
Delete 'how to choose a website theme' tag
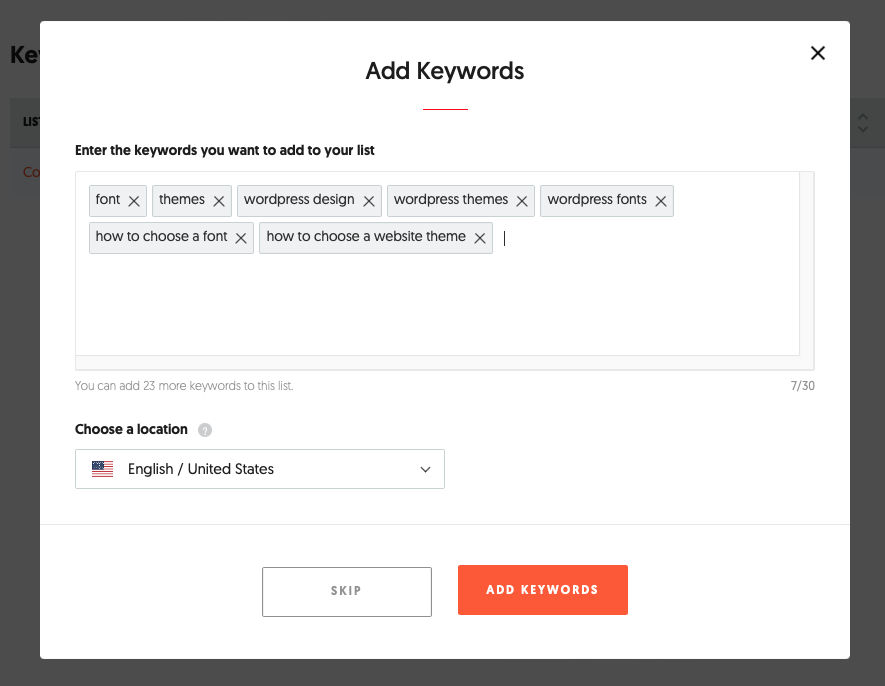pyautogui.click(x=480, y=238)
